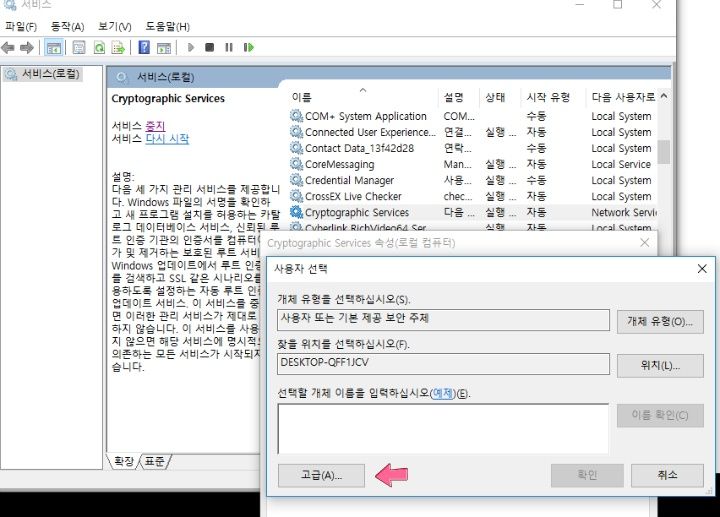Click the Forward arrow toolbar icon
Screen dimensions: 720x517
27,47
